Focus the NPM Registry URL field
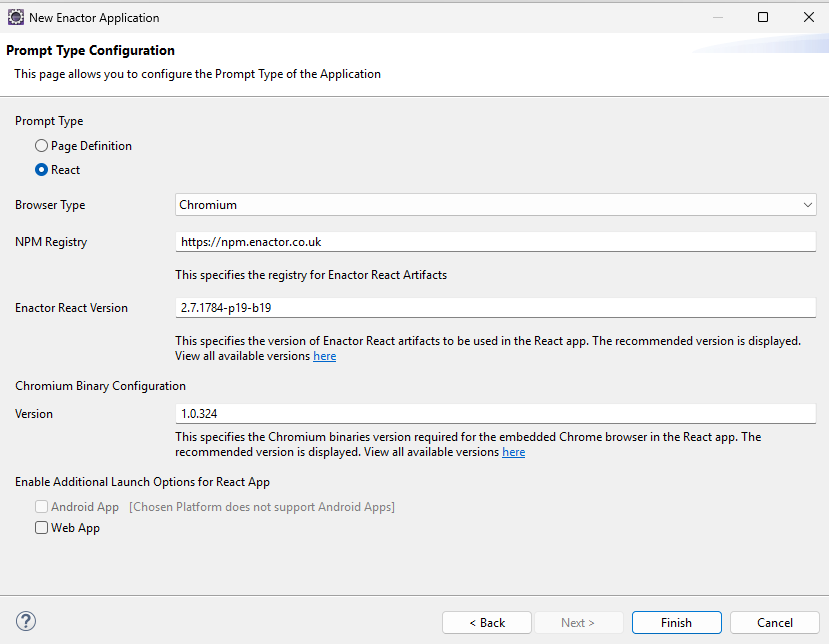This screenshot has height=644, width=829. point(495,242)
